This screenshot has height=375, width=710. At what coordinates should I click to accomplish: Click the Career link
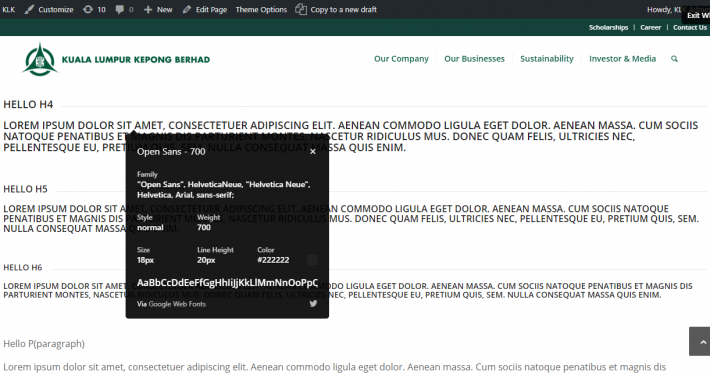[x=650, y=28]
